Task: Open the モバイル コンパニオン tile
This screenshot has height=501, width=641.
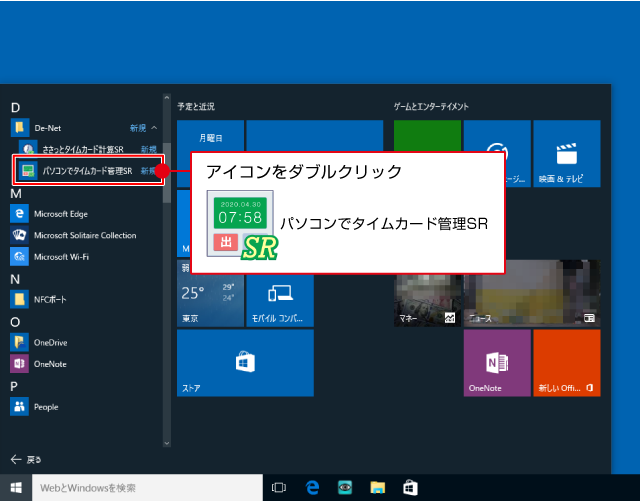Action: click(280, 300)
